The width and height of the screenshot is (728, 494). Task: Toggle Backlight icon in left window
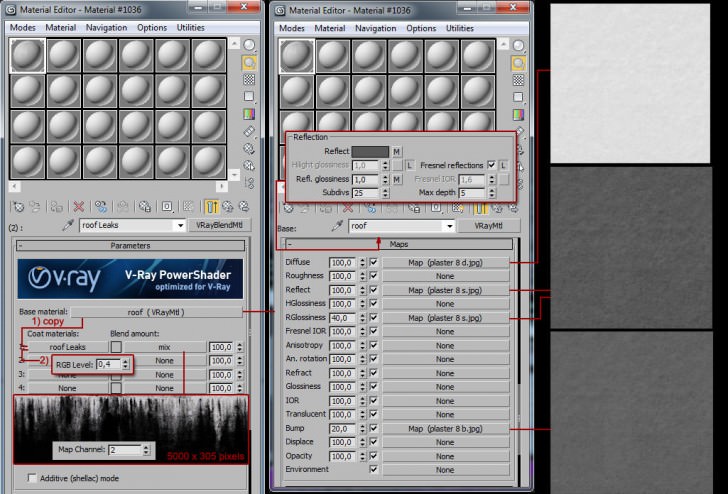point(249,62)
